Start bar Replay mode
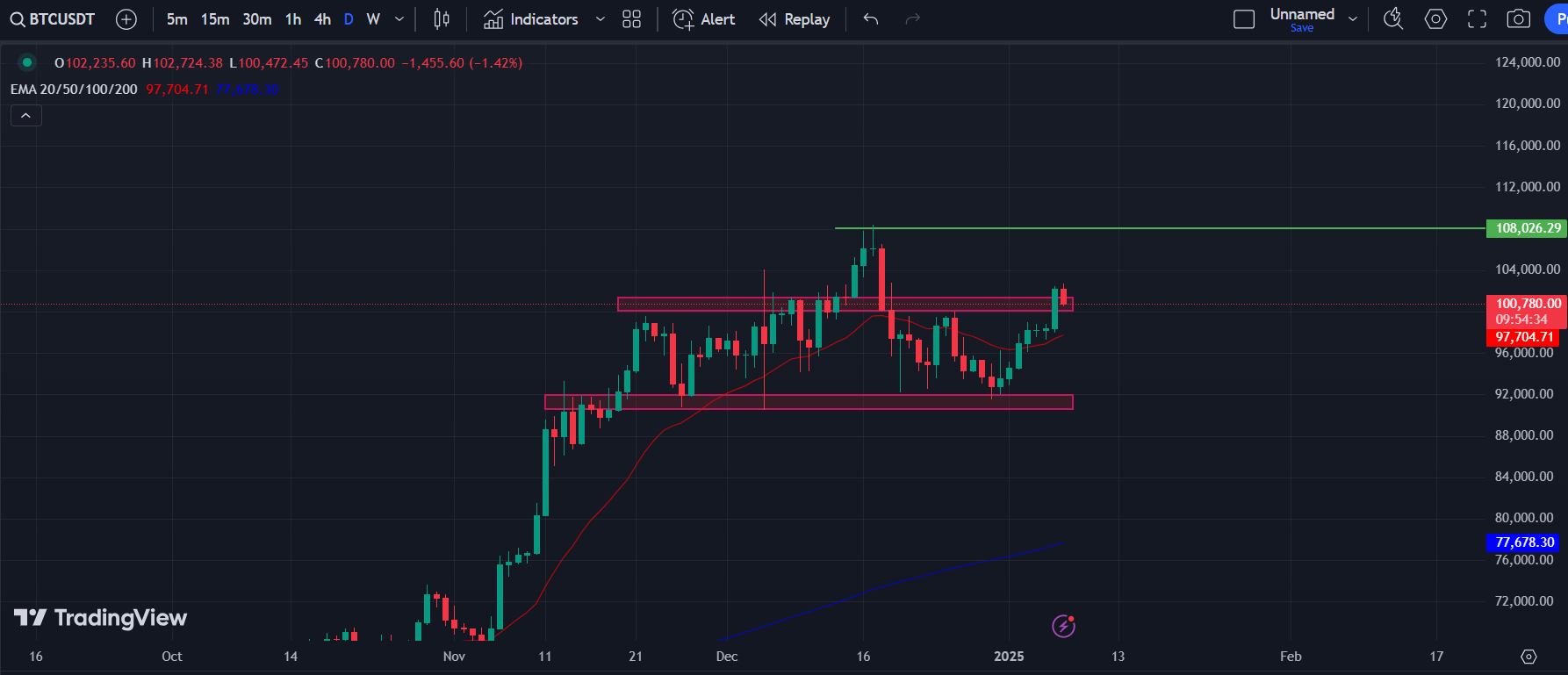The width and height of the screenshot is (1568, 675). click(x=795, y=19)
